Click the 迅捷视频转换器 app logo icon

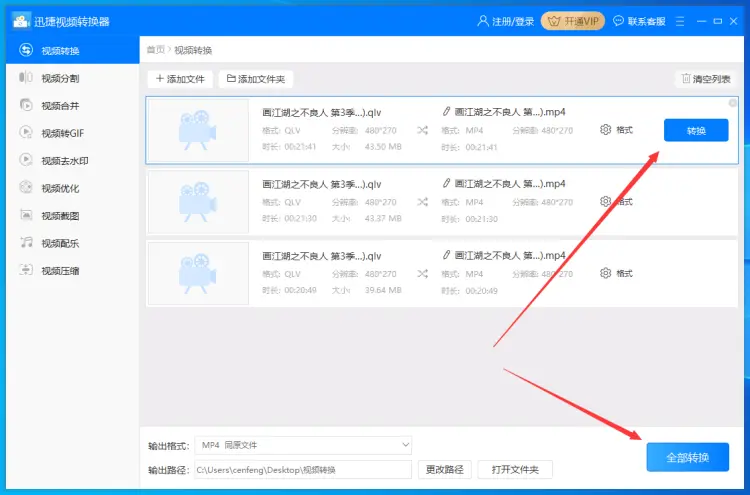[x=20, y=21]
